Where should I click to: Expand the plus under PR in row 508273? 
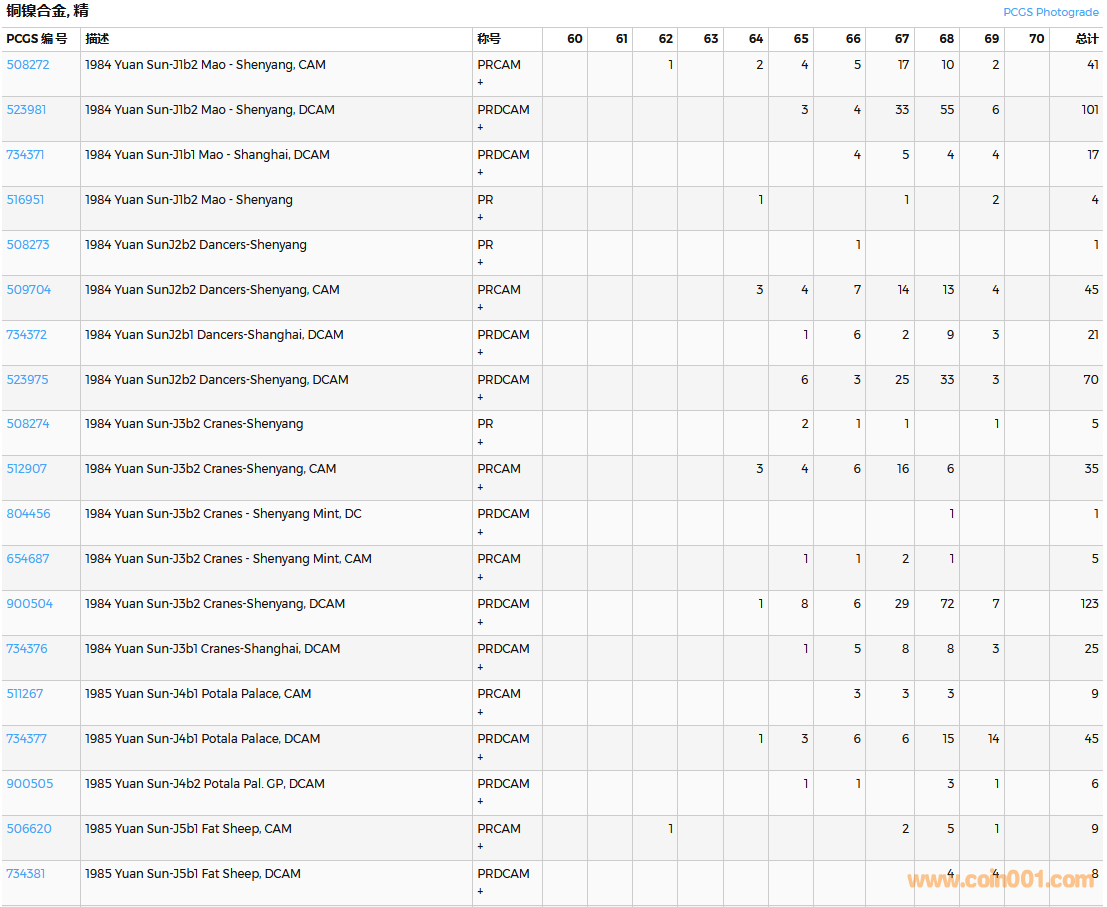[x=480, y=263]
